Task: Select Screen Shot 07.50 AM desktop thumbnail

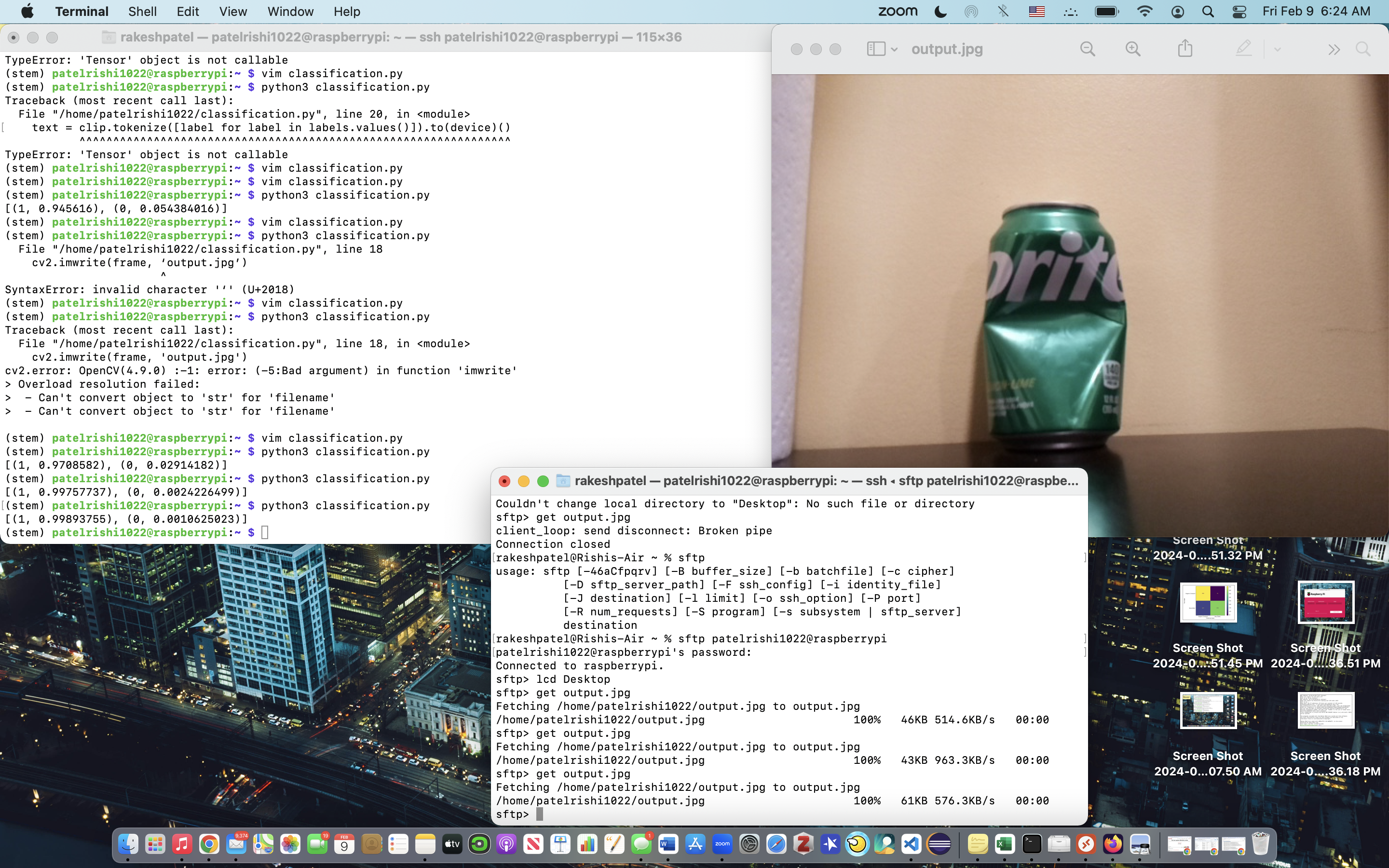Action: coord(1208,710)
